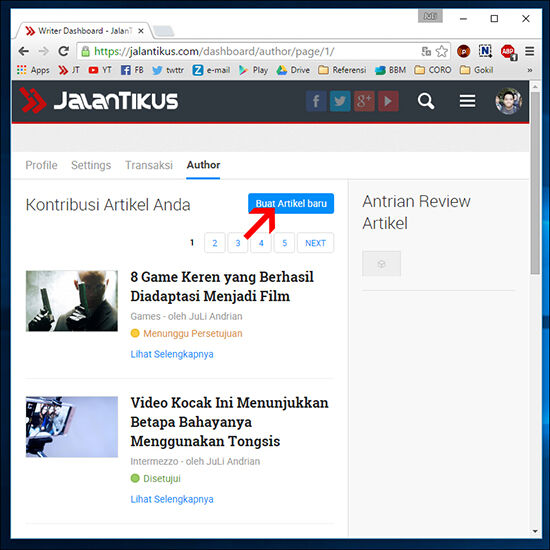The height and width of the screenshot is (550, 550).
Task: Open the Chrome hamburger menu
Action: click(530, 52)
